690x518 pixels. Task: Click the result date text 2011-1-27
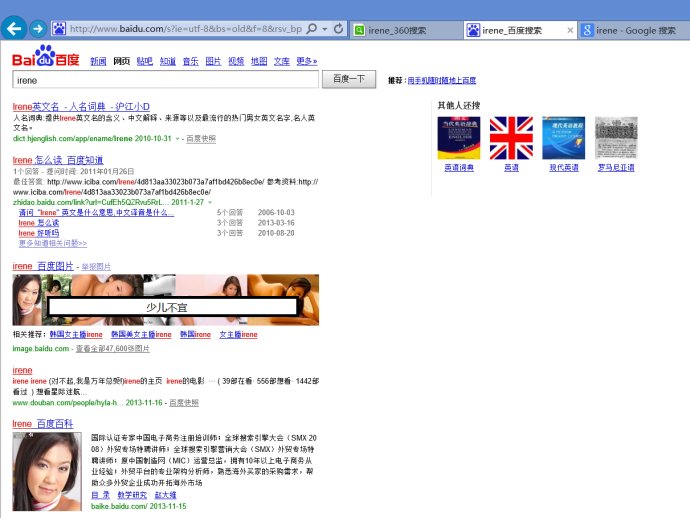click(187, 202)
